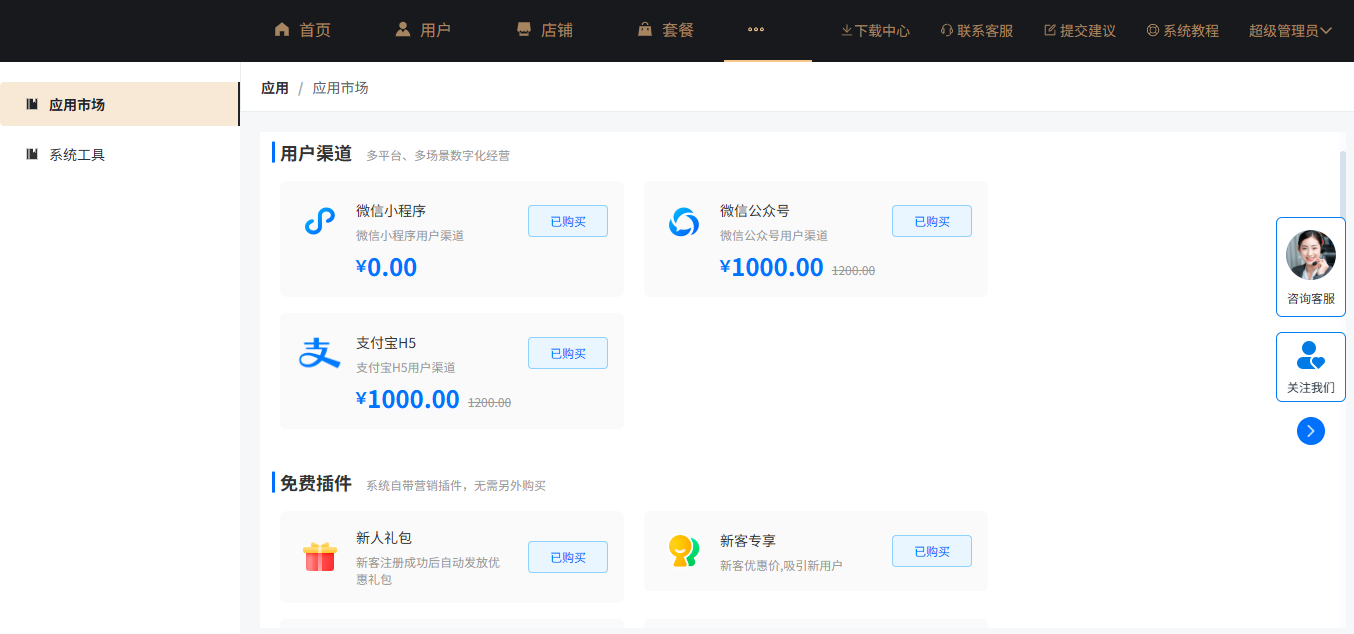This screenshot has height=634, width=1354.
Task: Click the 首页 home icon
Action: pyautogui.click(x=282, y=29)
